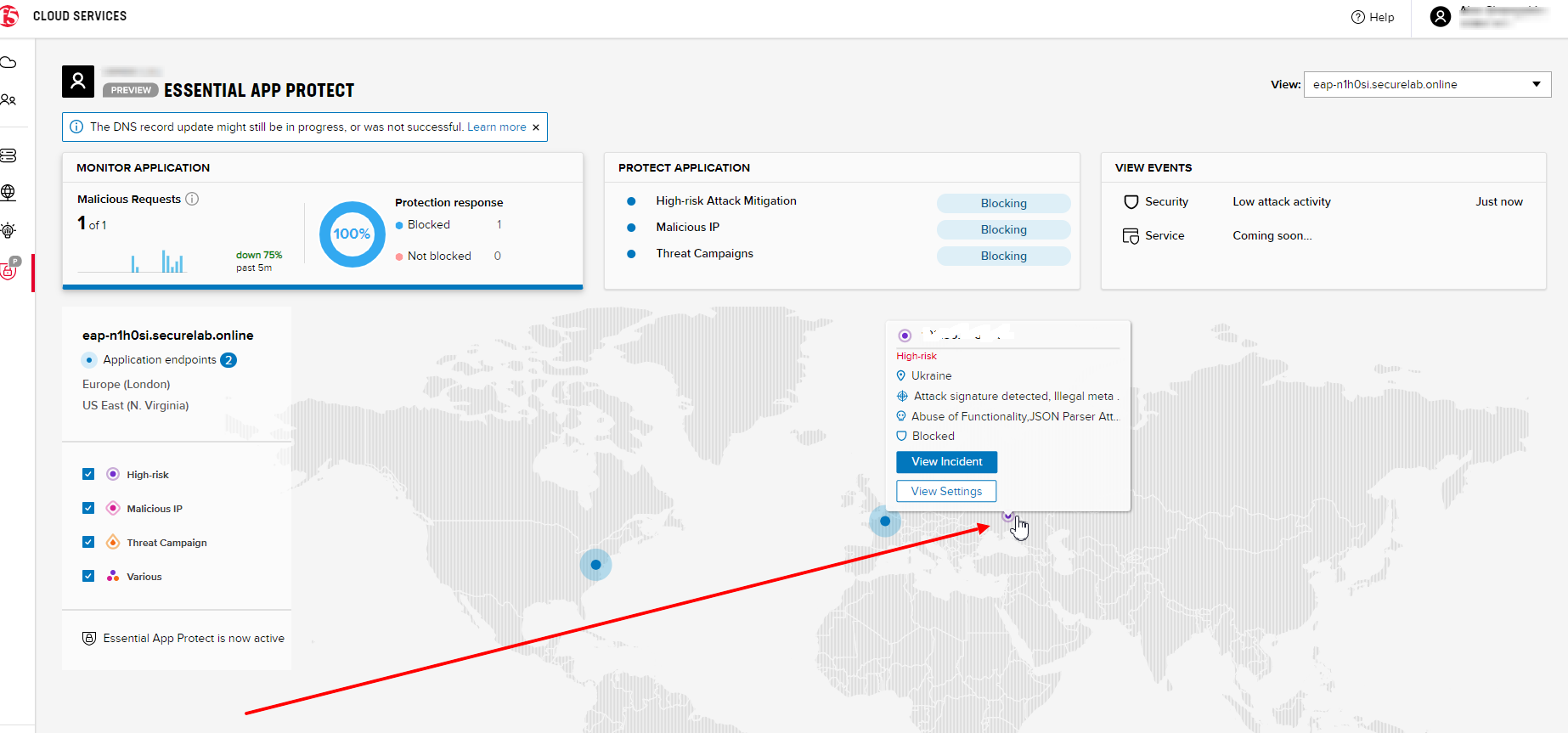Click the Various legend dots icon
The height and width of the screenshot is (733, 1568).
pos(113,576)
